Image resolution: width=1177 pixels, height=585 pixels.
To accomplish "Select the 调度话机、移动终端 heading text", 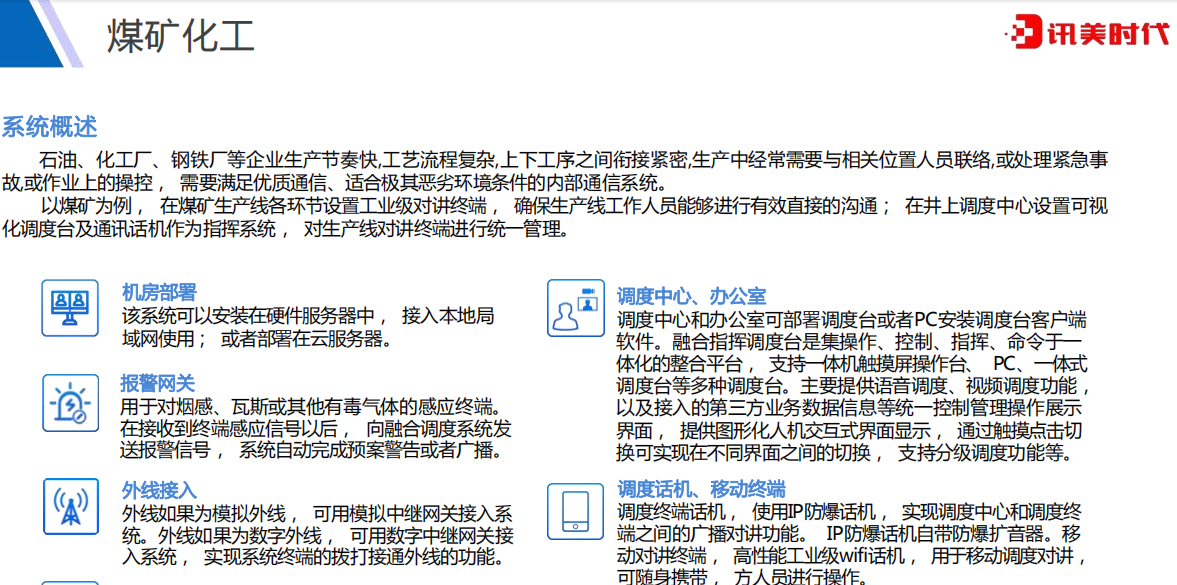I will pyautogui.click(x=700, y=489).
